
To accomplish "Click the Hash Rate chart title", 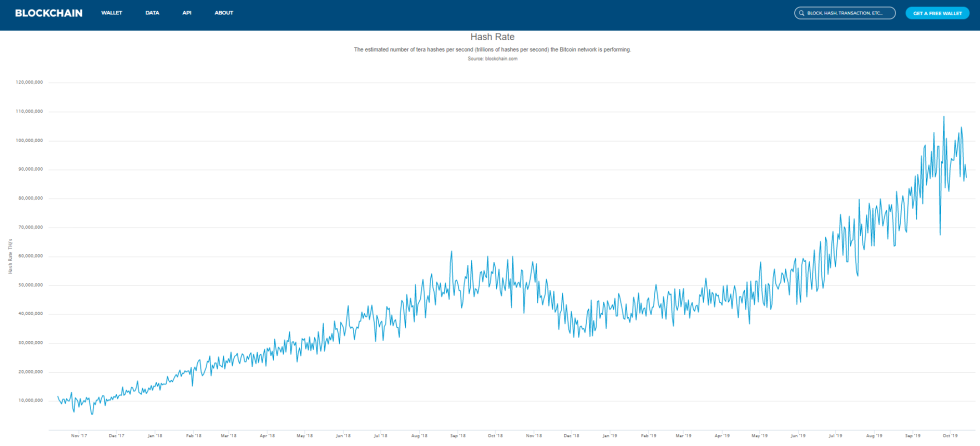I will tap(492, 37).
